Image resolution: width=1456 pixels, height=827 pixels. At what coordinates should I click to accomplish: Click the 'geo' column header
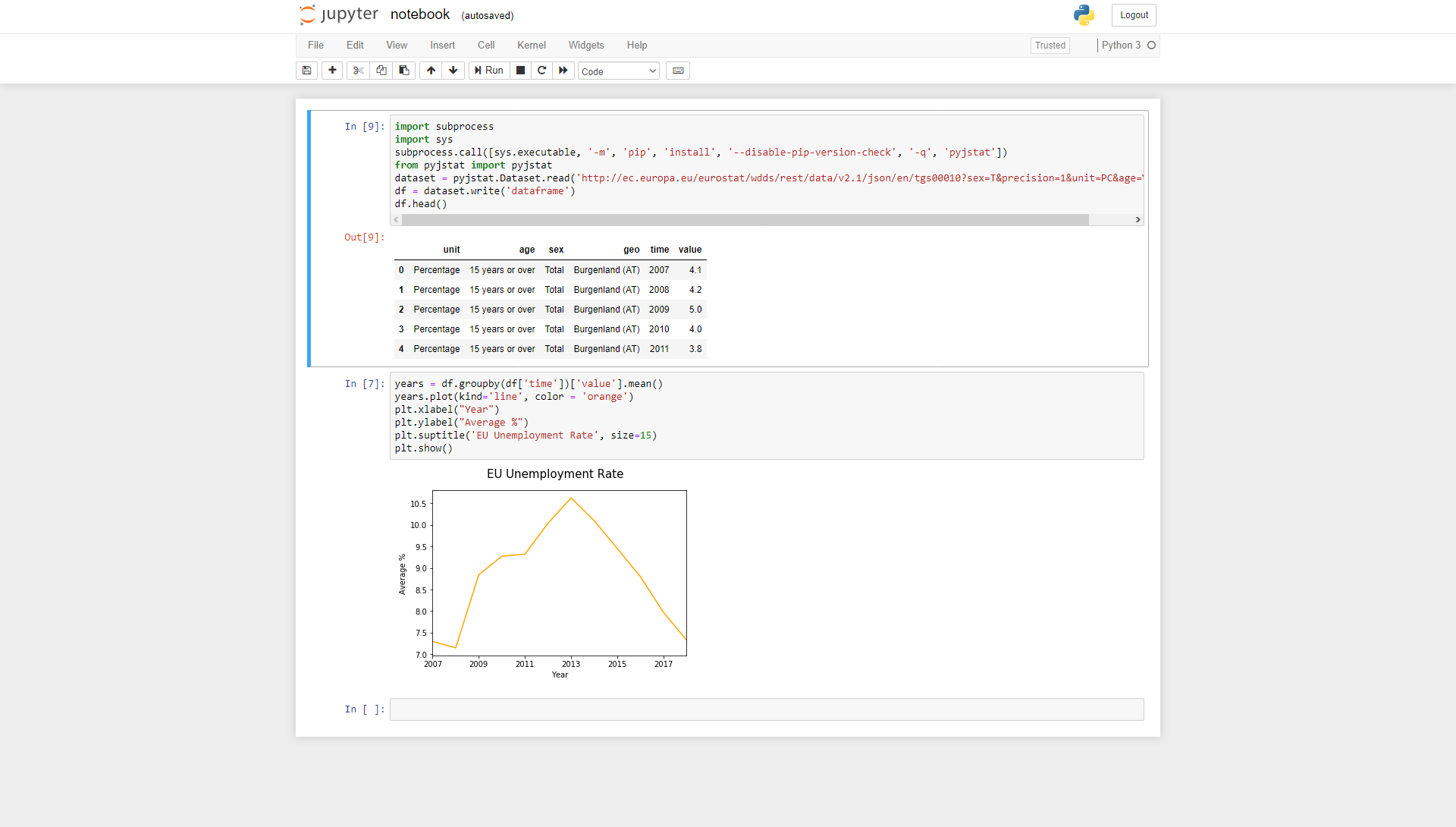tap(632, 250)
